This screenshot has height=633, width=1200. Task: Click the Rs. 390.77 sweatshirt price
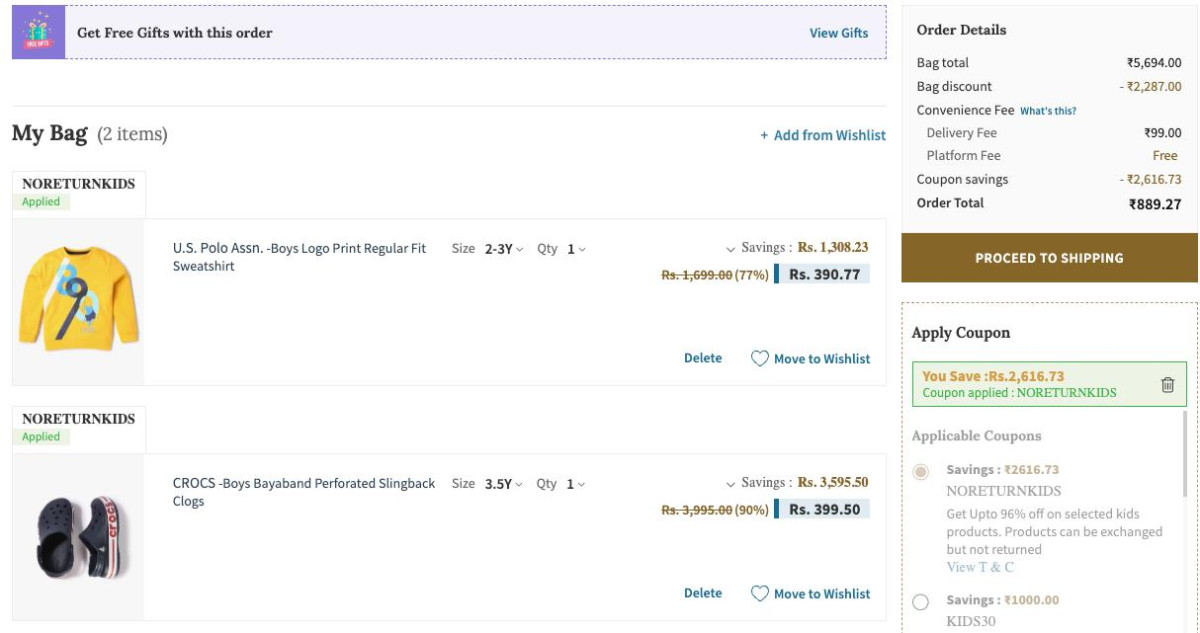pyautogui.click(x=824, y=274)
